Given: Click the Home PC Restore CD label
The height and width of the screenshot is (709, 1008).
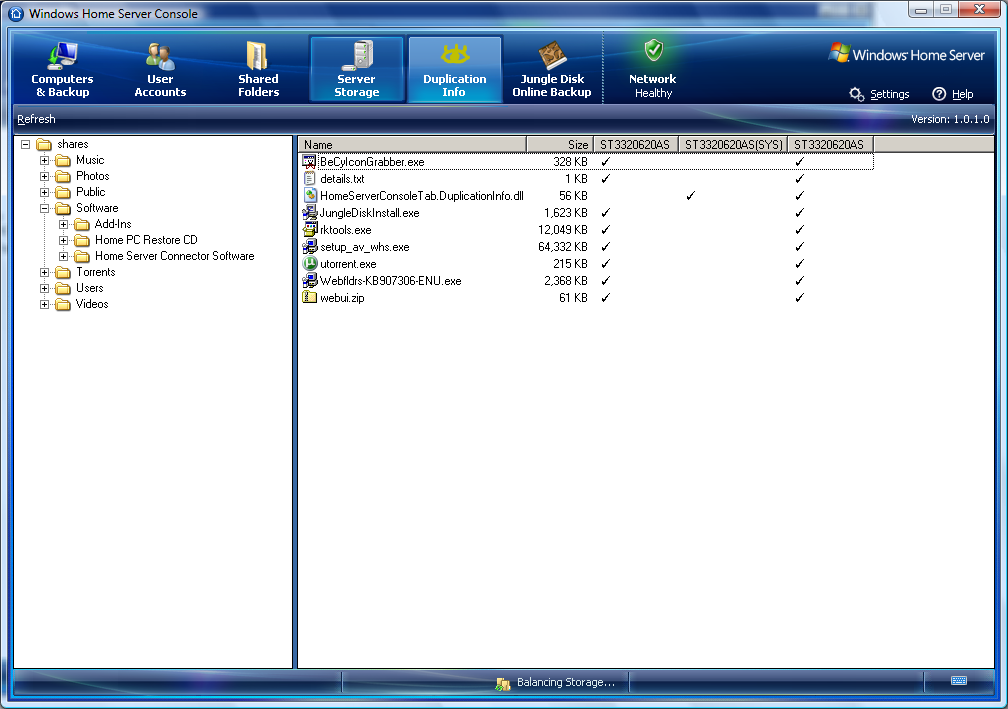Looking at the screenshot, I should tap(146, 240).
